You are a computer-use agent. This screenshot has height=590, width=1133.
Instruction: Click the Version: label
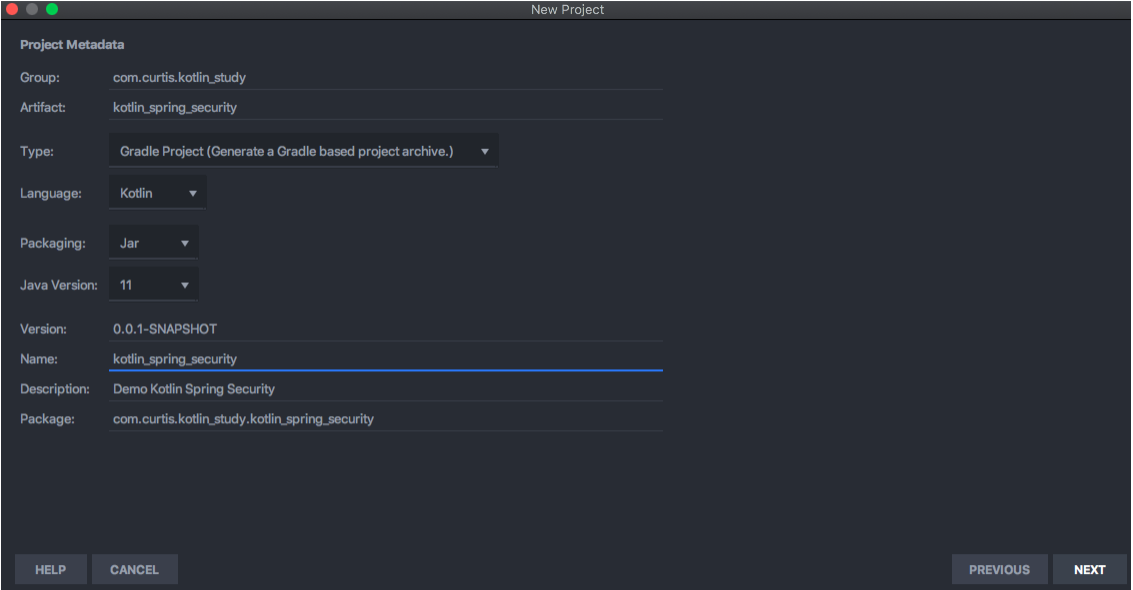click(x=43, y=329)
